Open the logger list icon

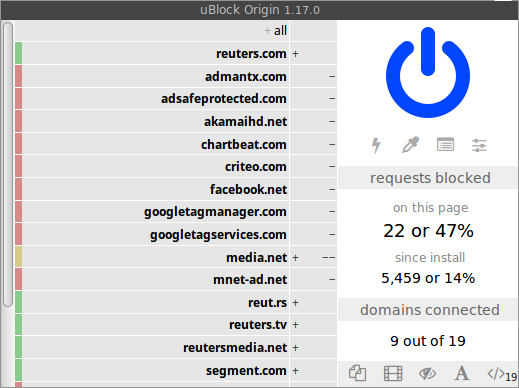point(445,145)
